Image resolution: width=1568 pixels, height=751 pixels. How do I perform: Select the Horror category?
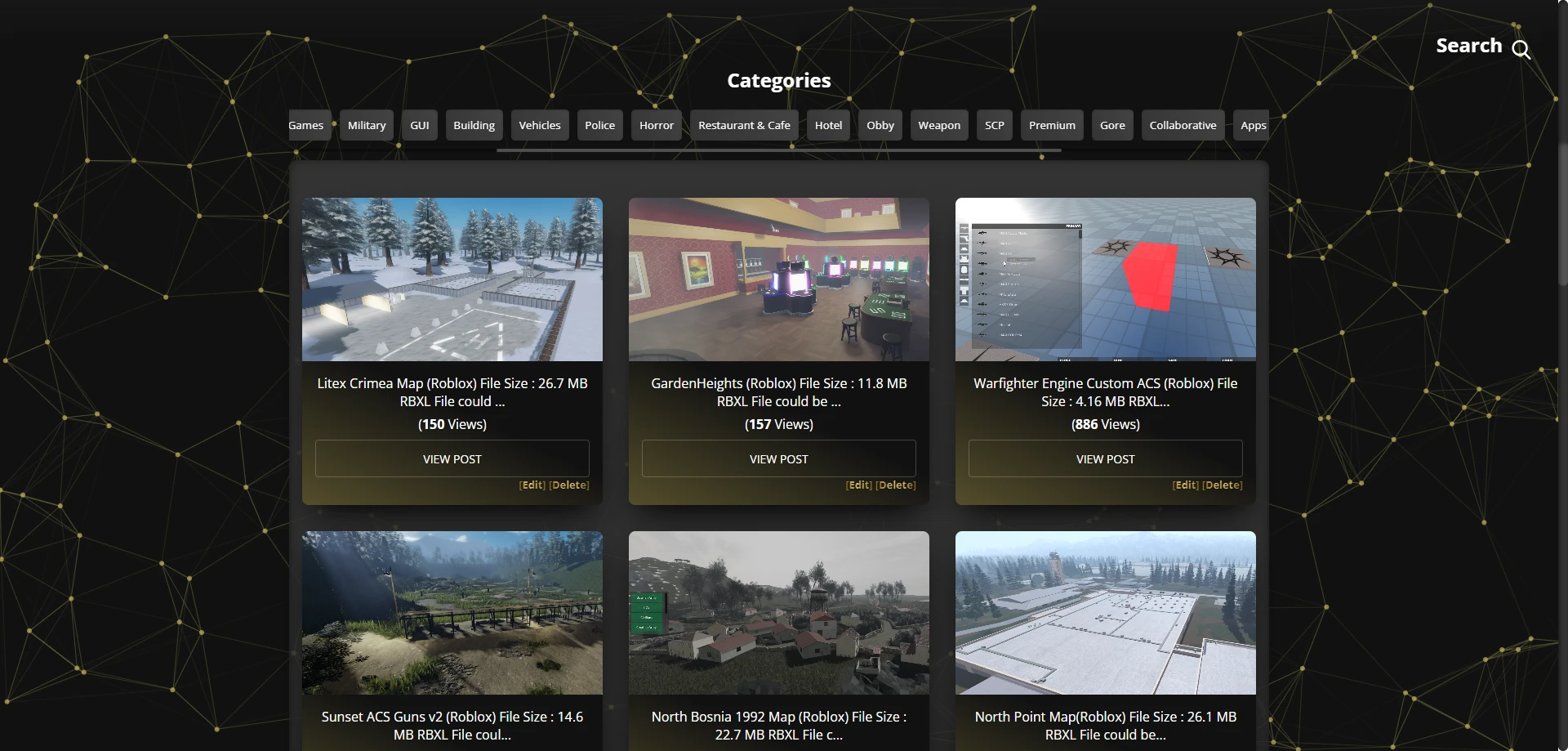[656, 125]
